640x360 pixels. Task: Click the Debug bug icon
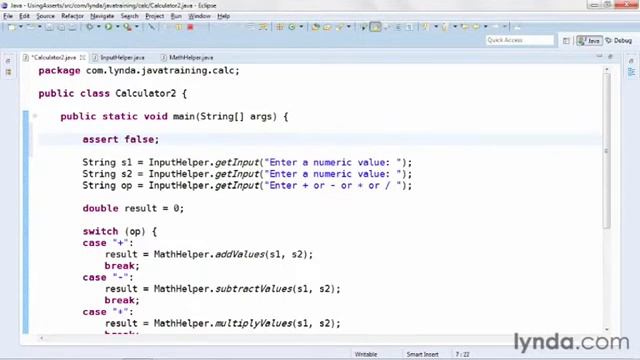[89, 27]
